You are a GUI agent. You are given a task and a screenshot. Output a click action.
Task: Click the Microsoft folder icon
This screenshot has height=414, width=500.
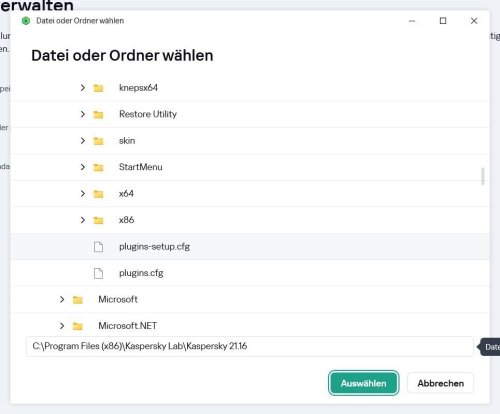78,300
